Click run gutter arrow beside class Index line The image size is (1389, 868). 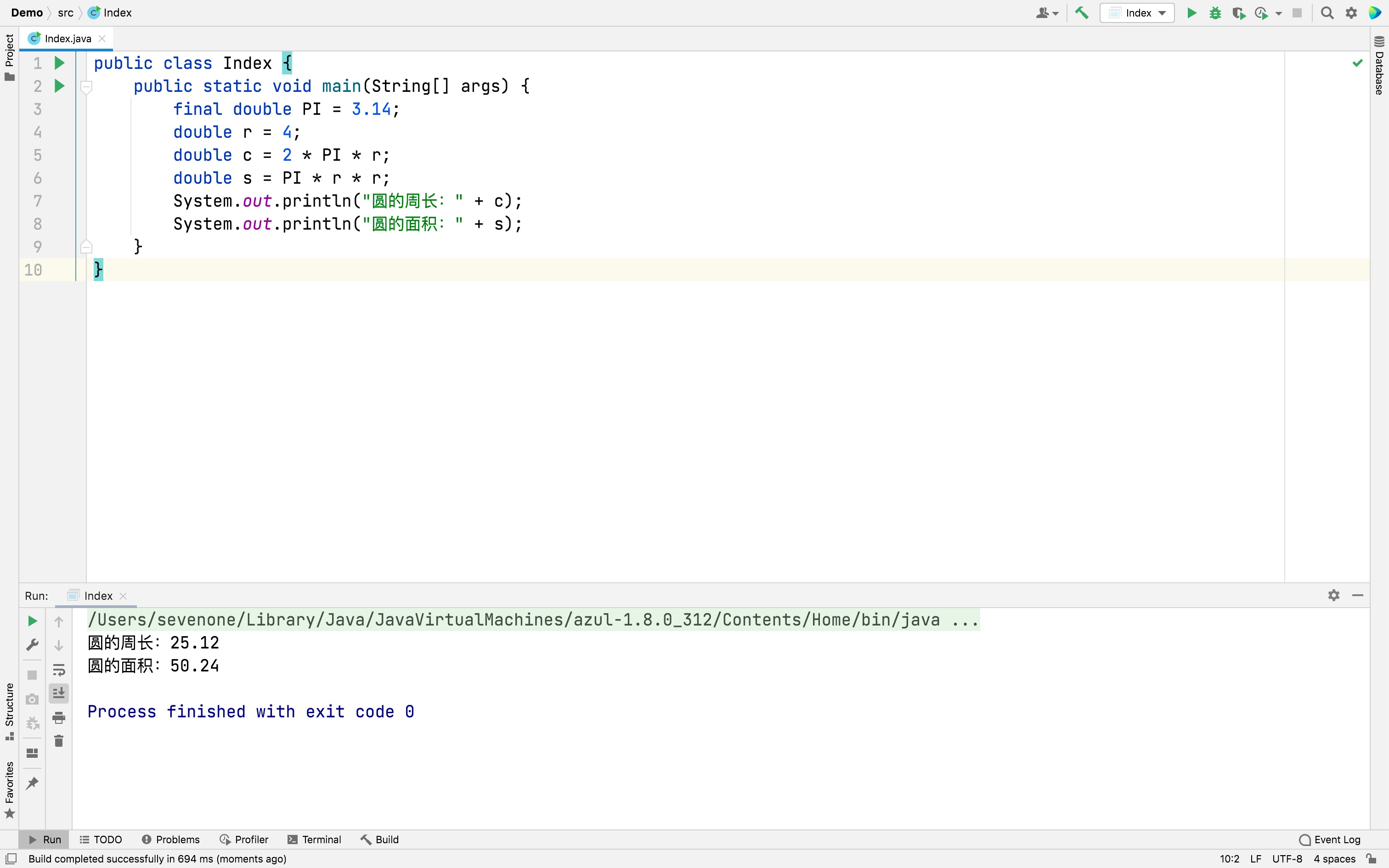(x=59, y=63)
